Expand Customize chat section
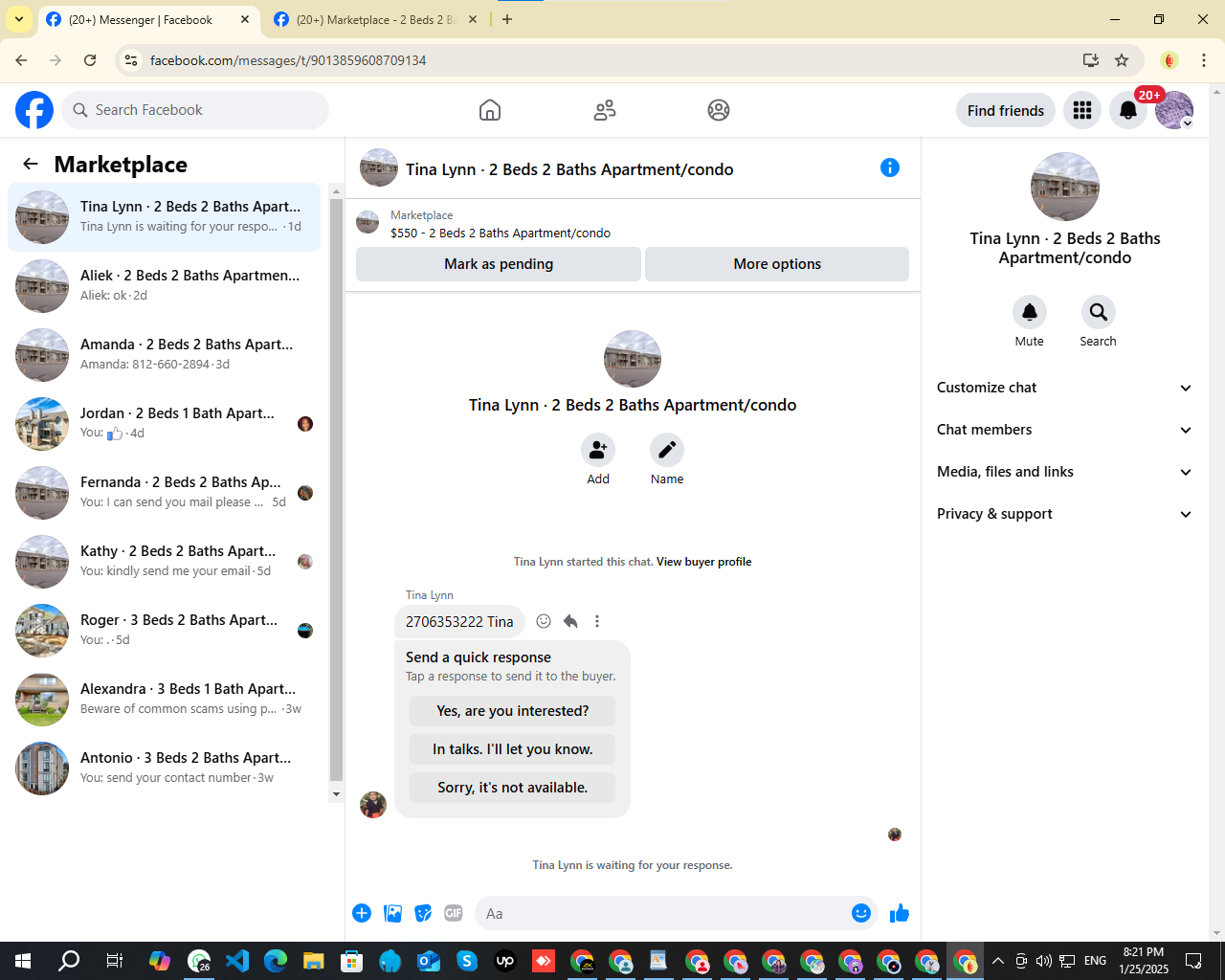Screen dimensions: 1225x980 tap(1064, 388)
